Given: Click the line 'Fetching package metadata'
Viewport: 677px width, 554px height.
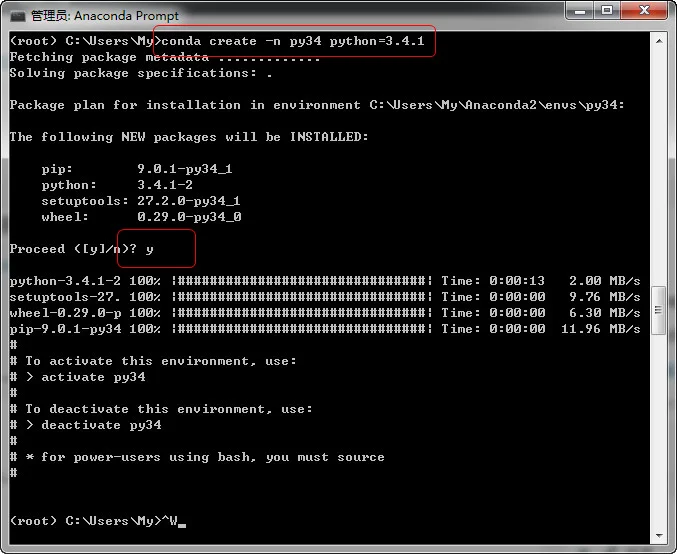Looking at the screenshot, I should (165, 57).
